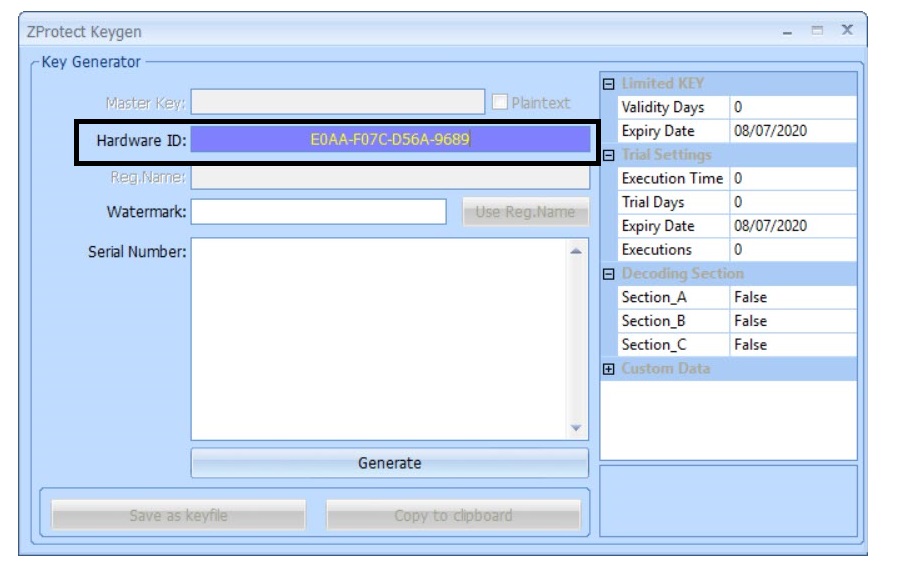This screenshot has height=578, width=899.
Task: Focus the Hardware ID input field
Action: click(x=390, y=139)
